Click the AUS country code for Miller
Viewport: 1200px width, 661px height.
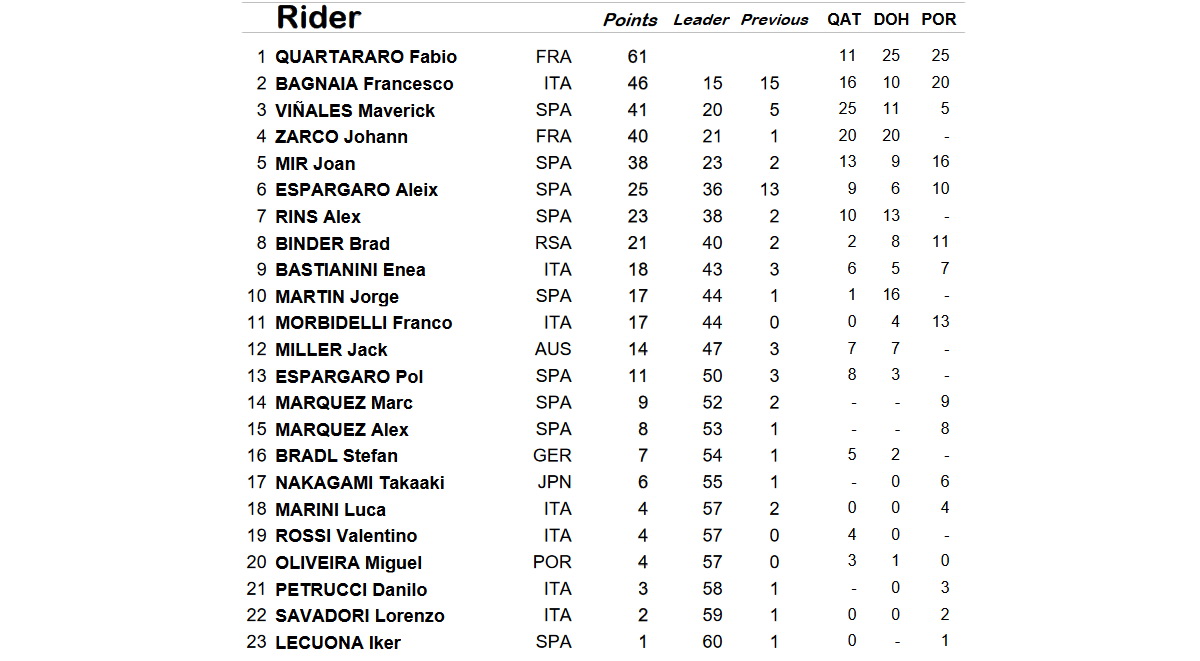tap(554, 349)
